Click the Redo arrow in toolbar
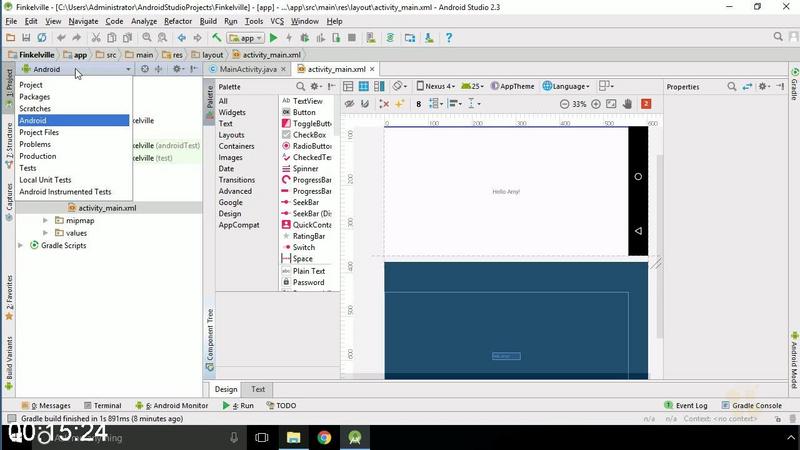800x450 pixels. tap(77, 38)
